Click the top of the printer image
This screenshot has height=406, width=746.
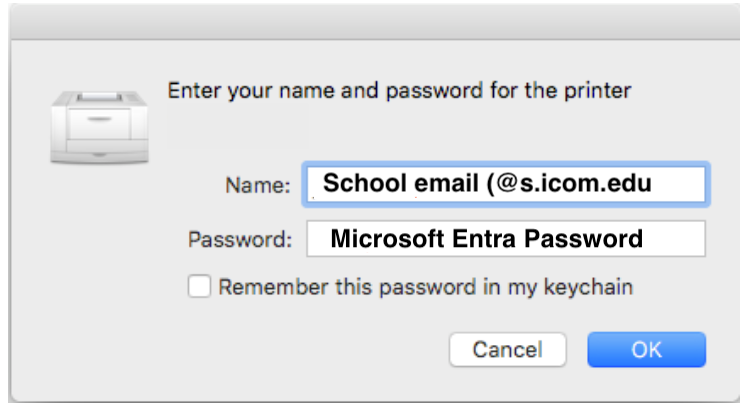pyautogui.click(x=100, y=97)
